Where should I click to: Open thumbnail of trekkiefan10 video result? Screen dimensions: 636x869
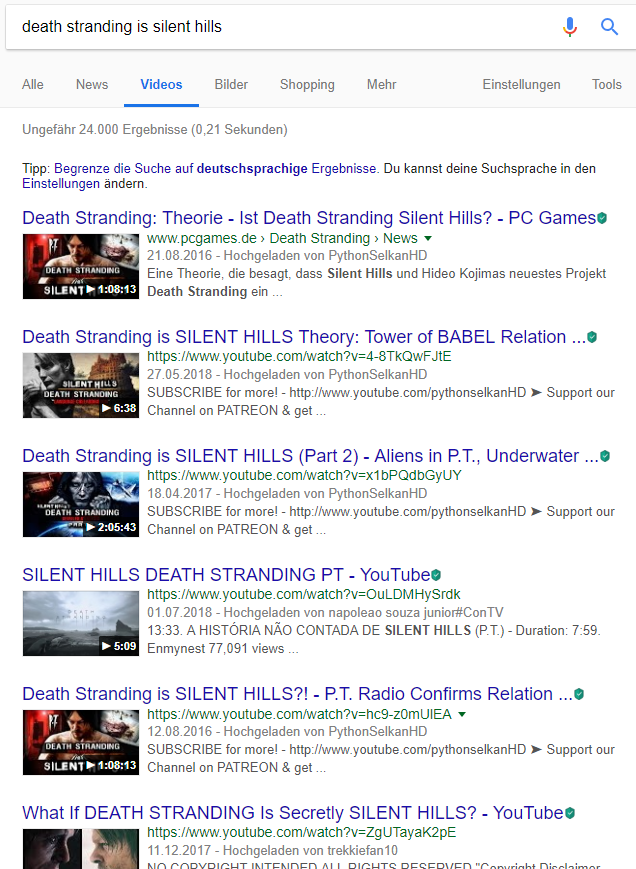tap(81, 849)
